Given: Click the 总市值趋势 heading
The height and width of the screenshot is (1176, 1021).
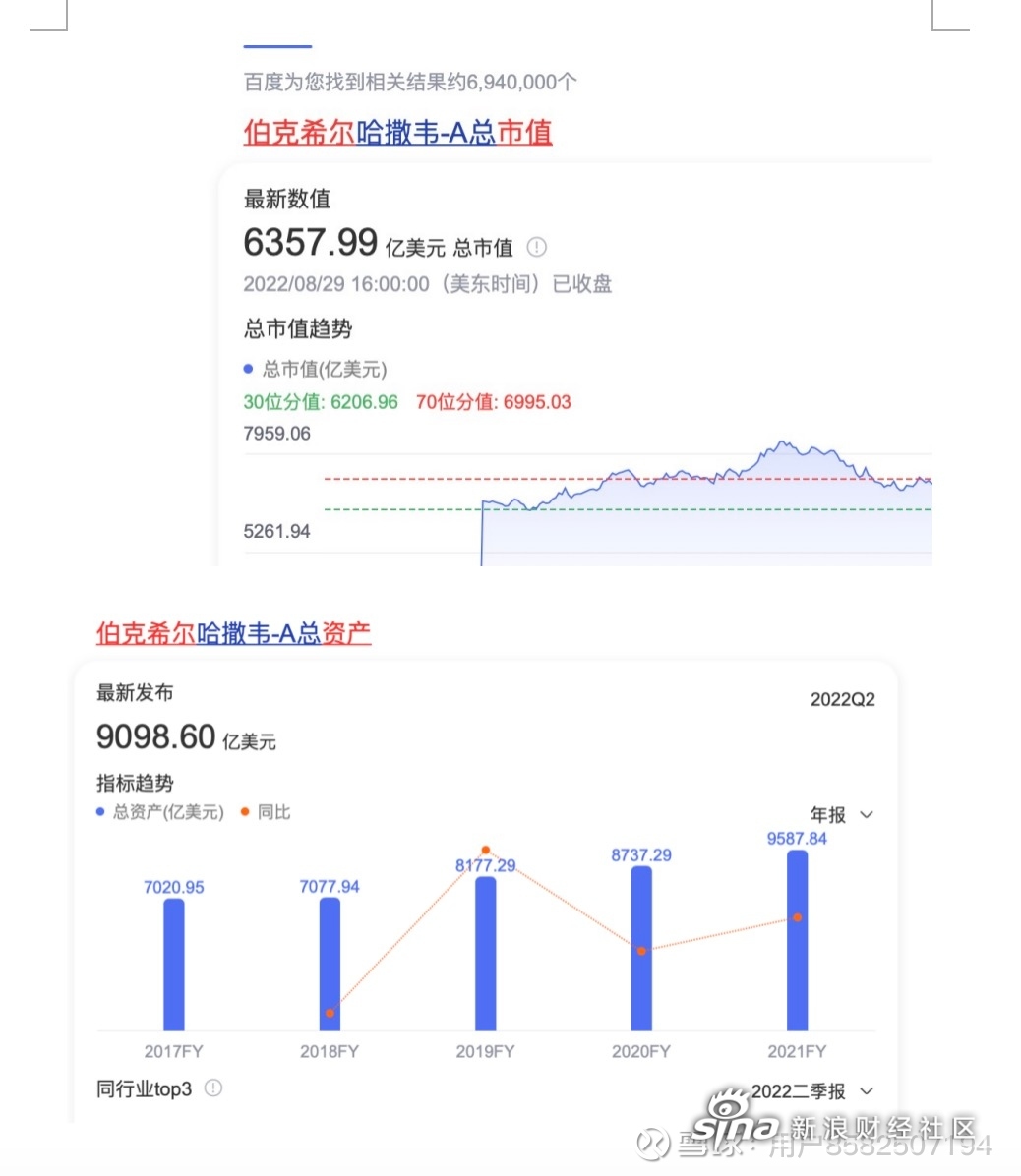Looking at the screenshot, I should (298, 328).
